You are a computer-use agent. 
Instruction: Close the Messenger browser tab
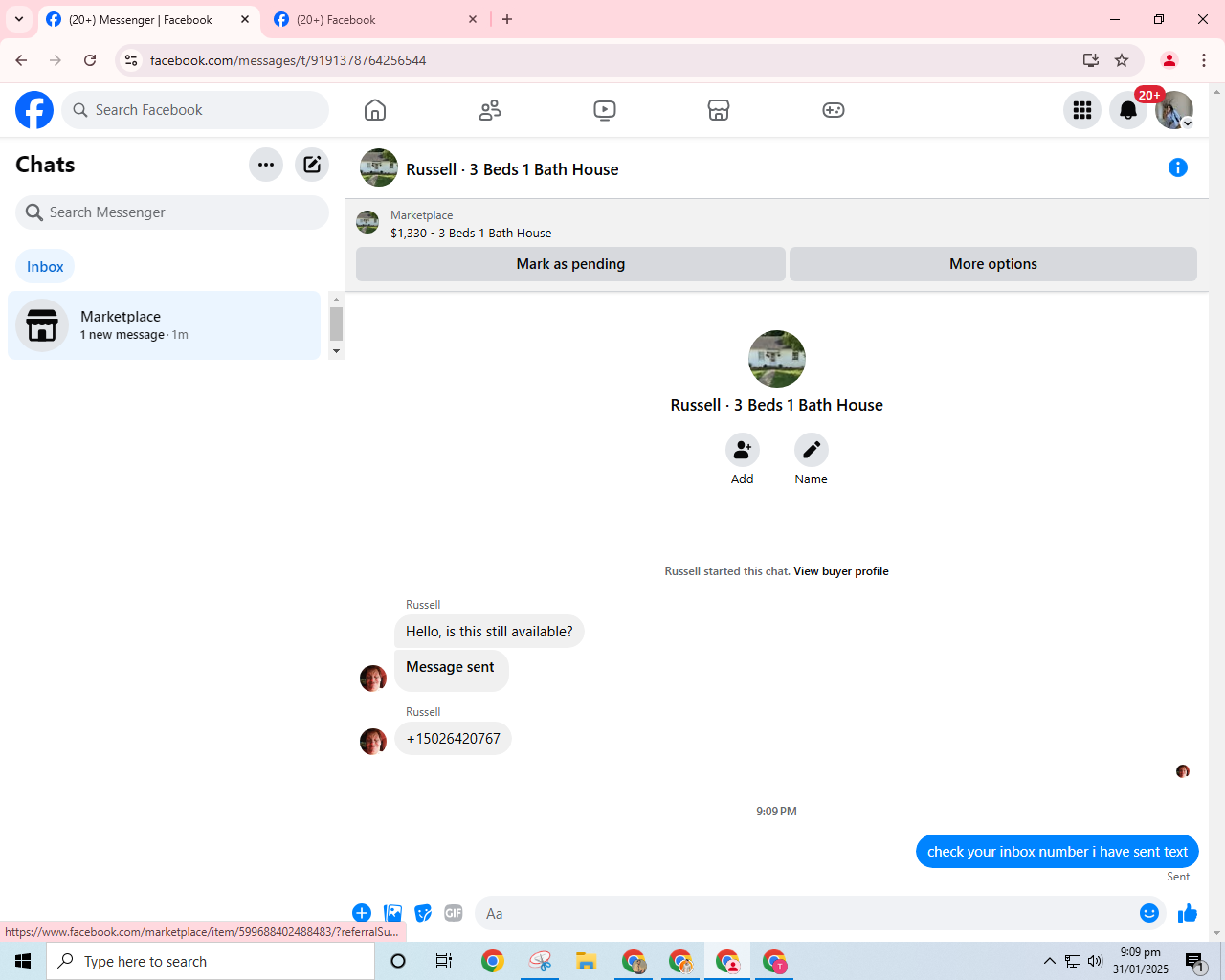pyautogui.click(x=245, y=19)
